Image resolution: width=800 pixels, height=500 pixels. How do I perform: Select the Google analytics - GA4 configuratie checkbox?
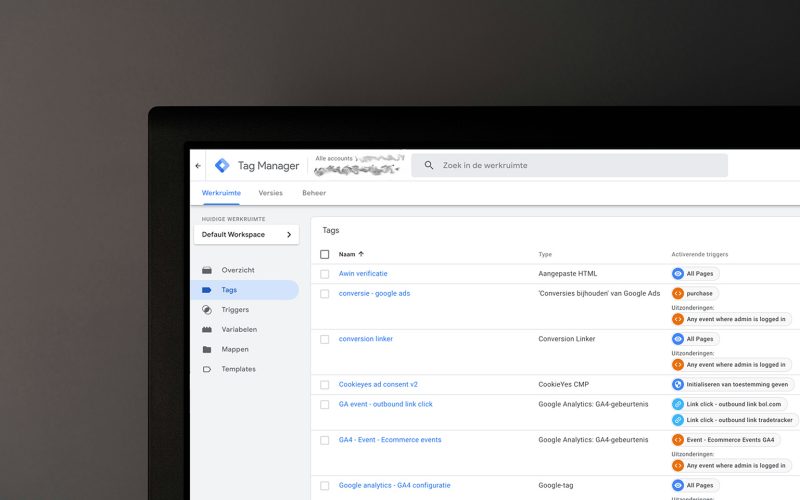click(x=324, y=486)
